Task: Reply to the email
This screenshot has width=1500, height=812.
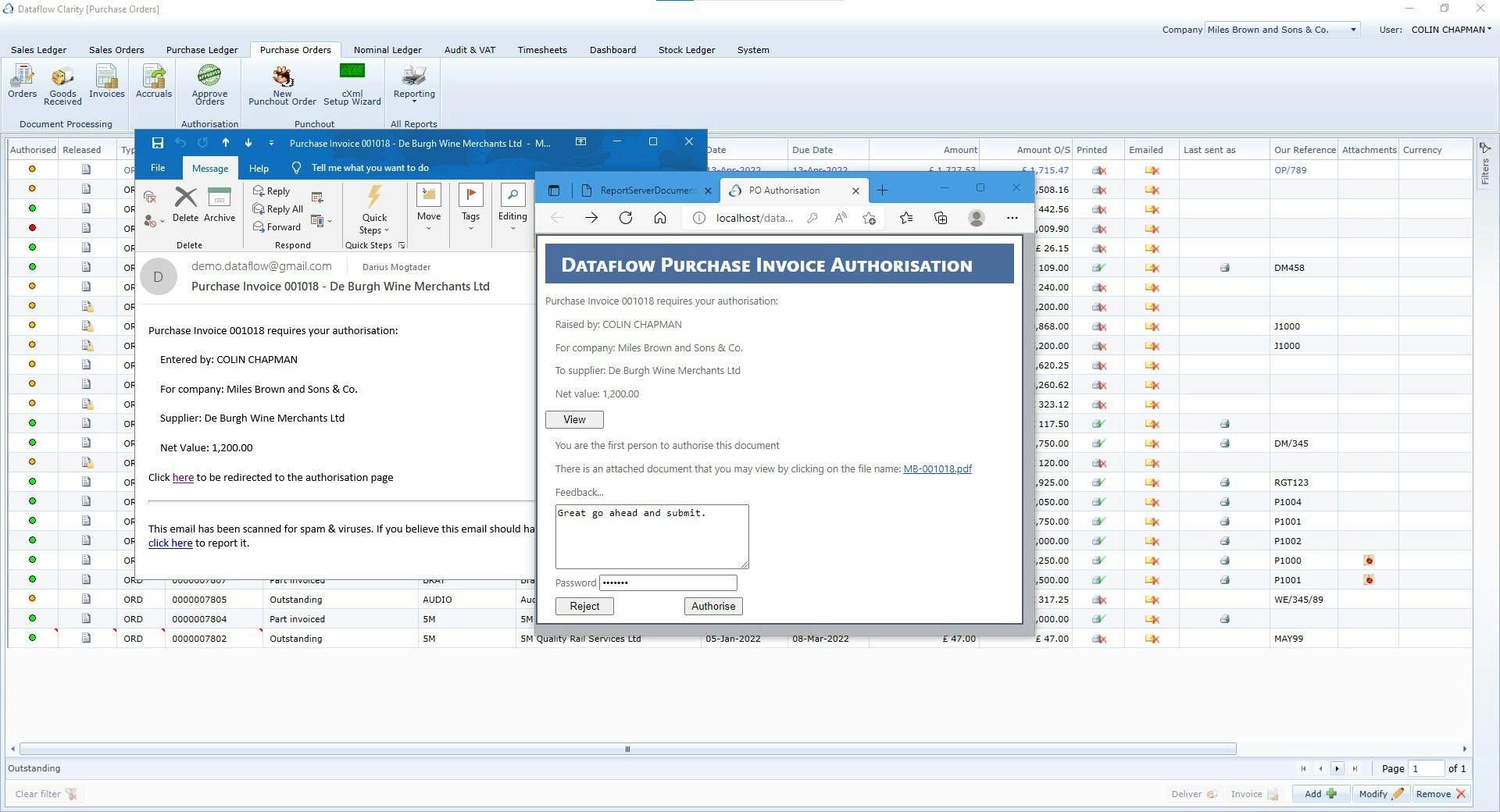Action: [271, 191]
